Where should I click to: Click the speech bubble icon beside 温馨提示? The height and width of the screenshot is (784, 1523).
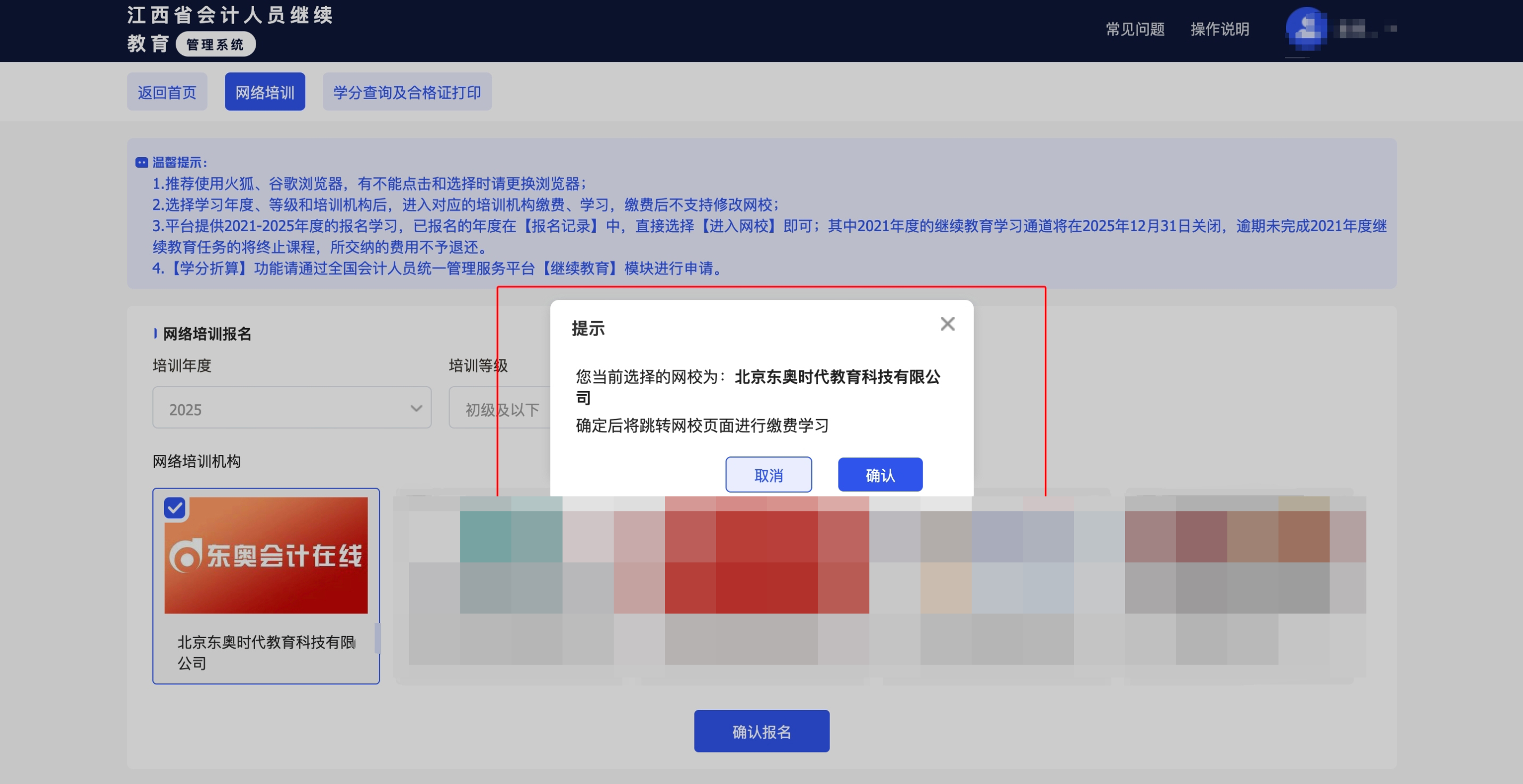tap(142, 161)
